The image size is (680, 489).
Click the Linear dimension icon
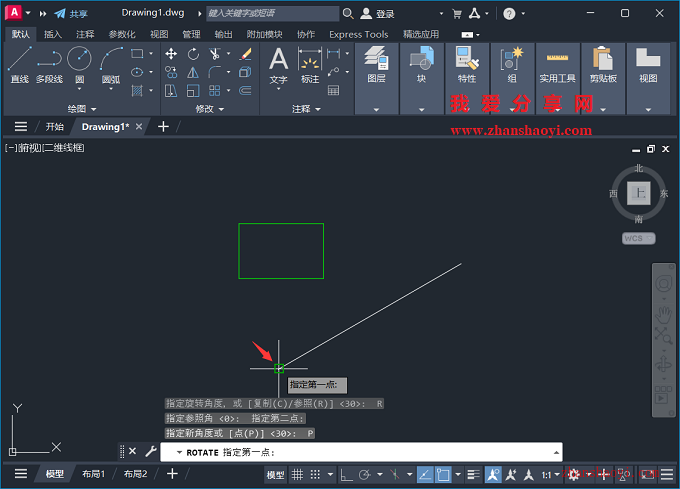tap(333, 54)
